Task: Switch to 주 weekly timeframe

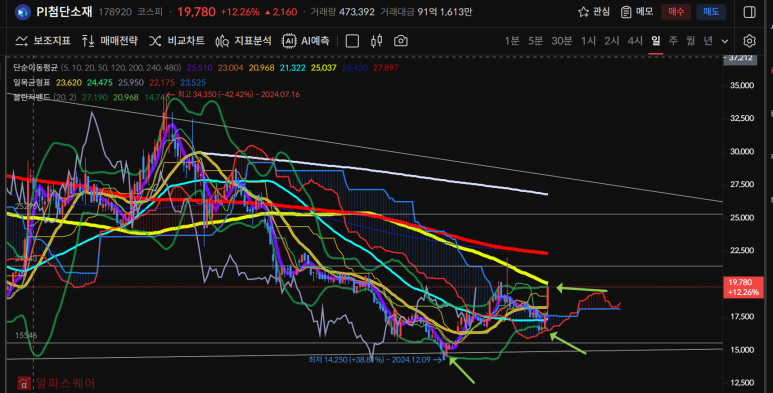Action: tap(673, 41)
